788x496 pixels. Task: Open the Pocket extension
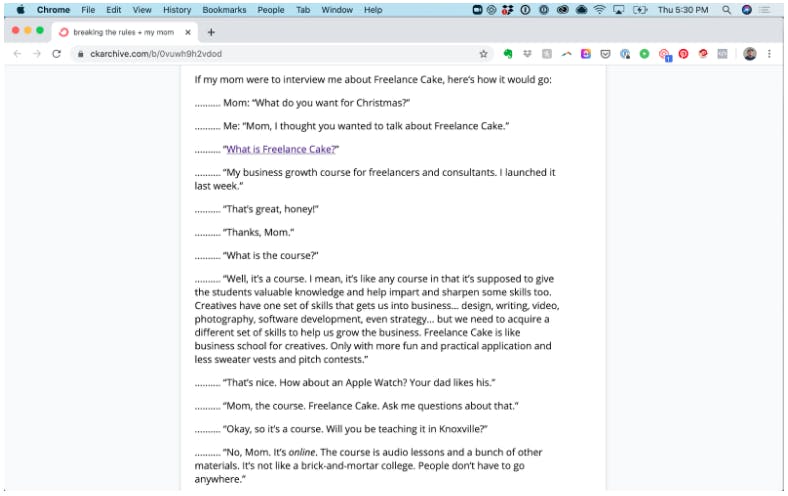click(x=606, y=54)
